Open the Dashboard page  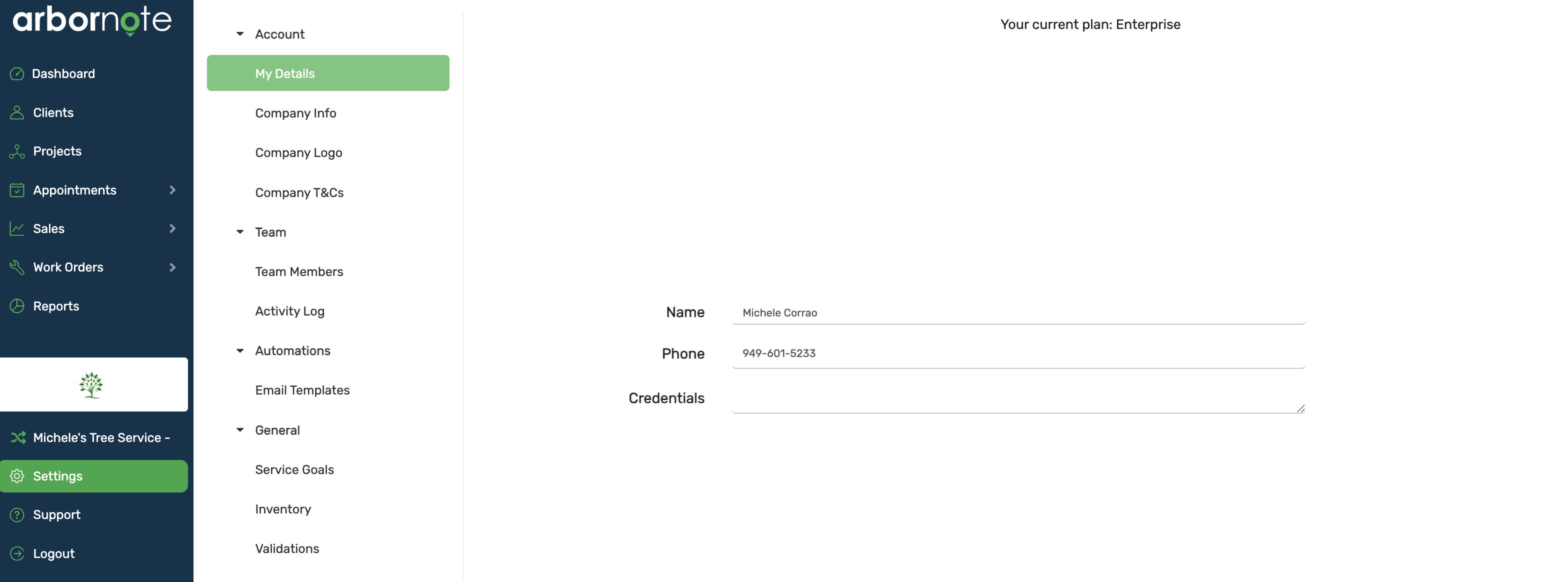[x=63, y=73]
